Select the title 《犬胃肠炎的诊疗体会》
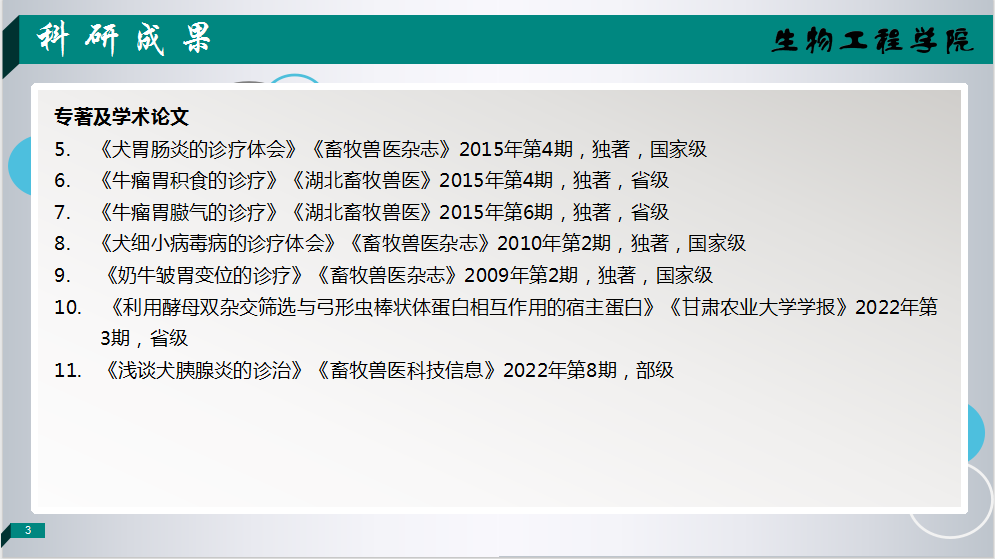 (x=196, y=149)
